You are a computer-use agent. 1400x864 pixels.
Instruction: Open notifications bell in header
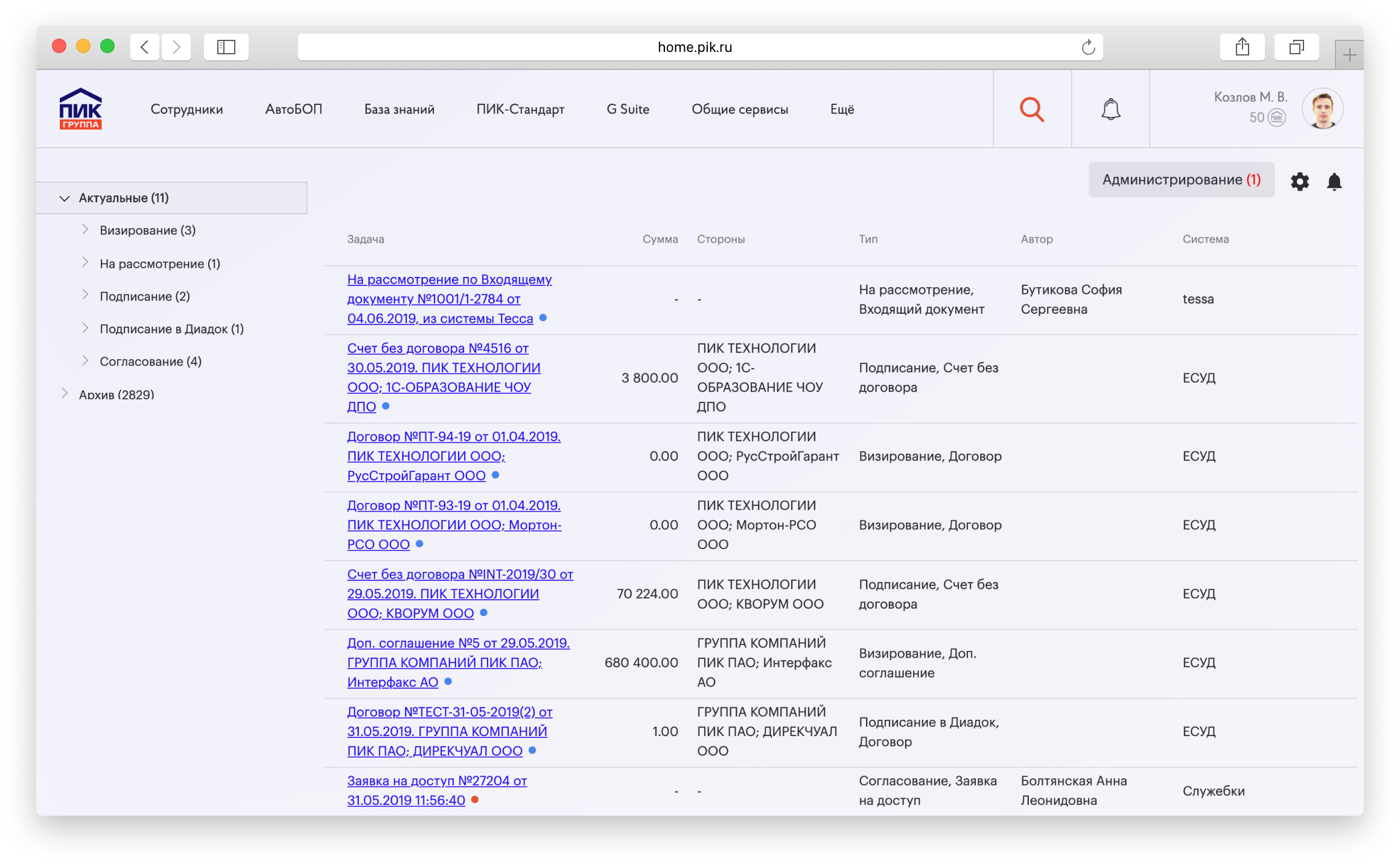click(1110, 109)
